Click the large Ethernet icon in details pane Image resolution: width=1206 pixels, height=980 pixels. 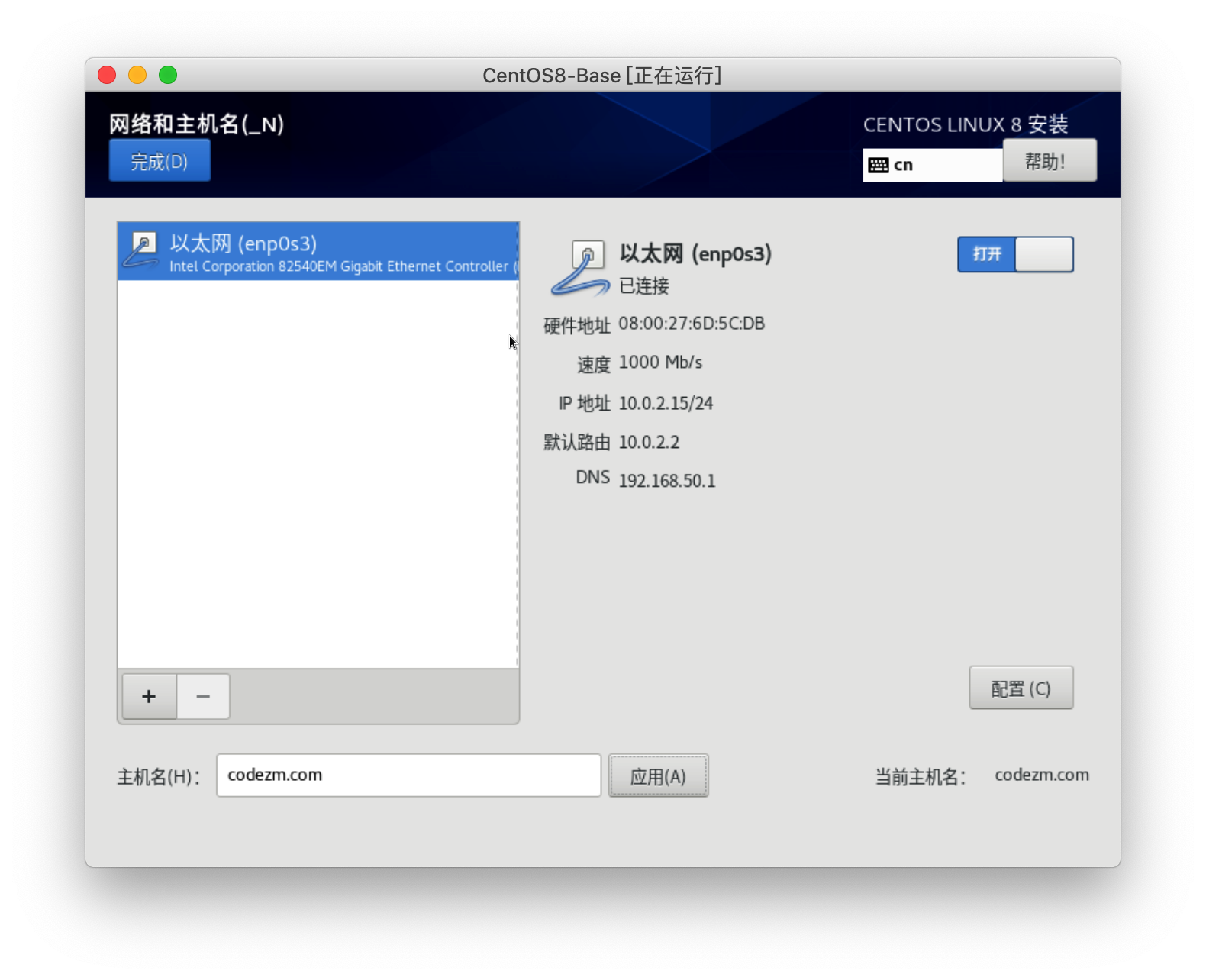(x=581, y=268)
